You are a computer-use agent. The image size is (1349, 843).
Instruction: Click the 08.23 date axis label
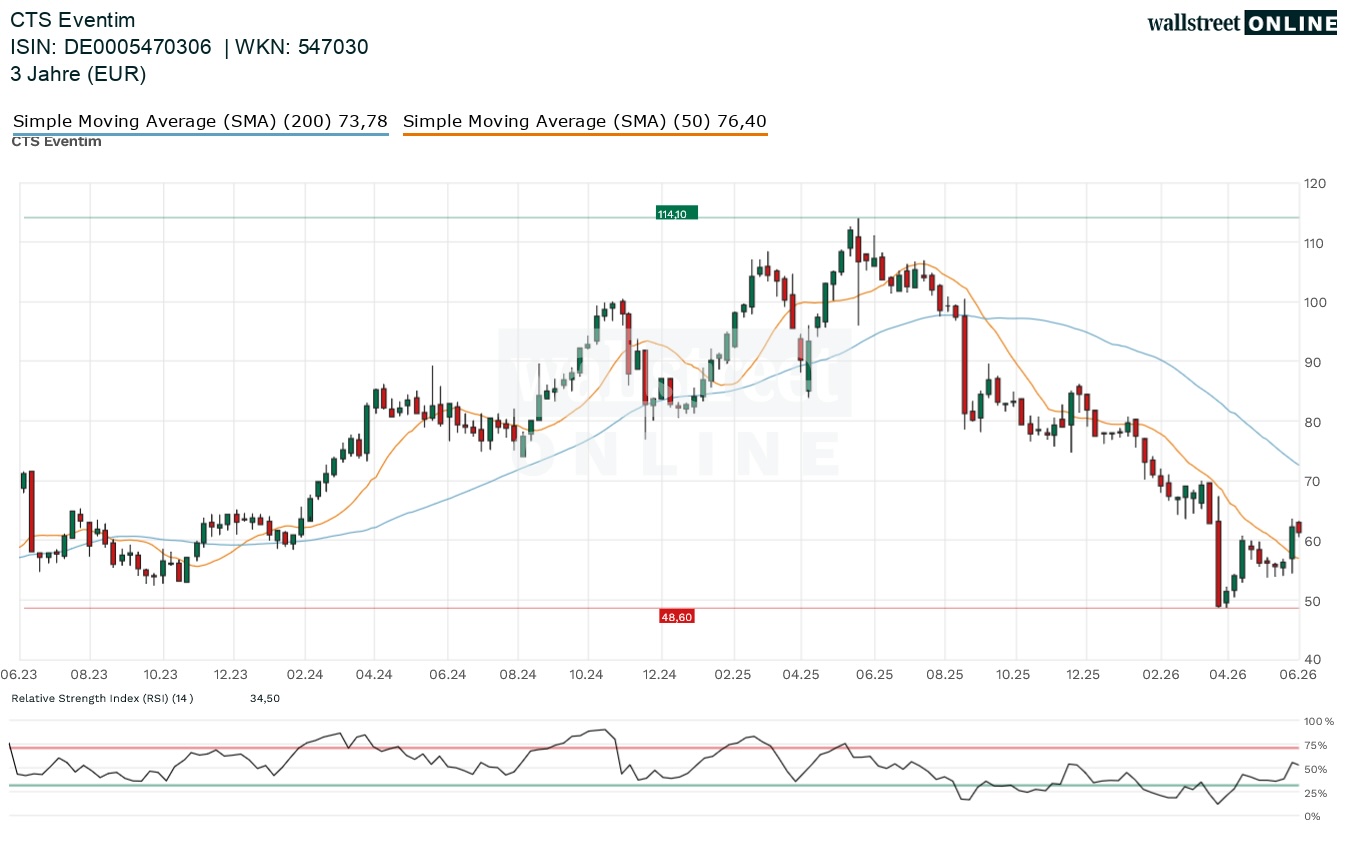pyautogui.click(x=89, y=675)
